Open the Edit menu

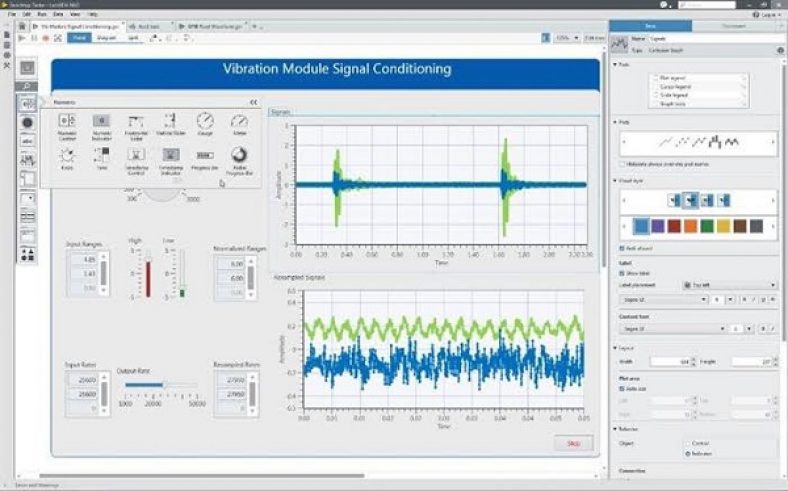[x=26, y=15]
